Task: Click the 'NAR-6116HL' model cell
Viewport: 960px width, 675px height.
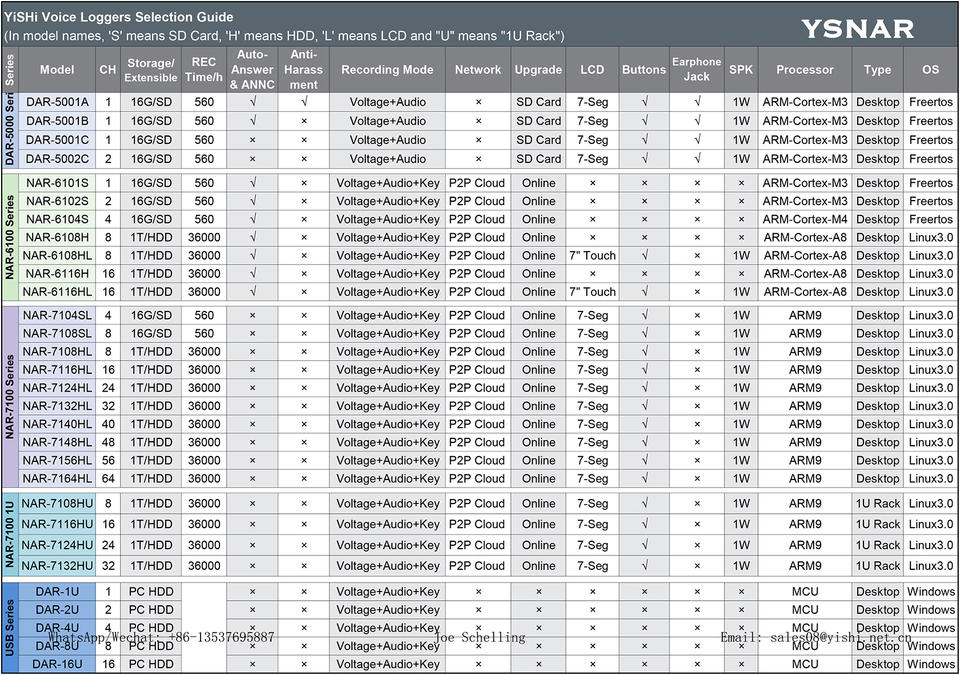Action: click(57, 292)
